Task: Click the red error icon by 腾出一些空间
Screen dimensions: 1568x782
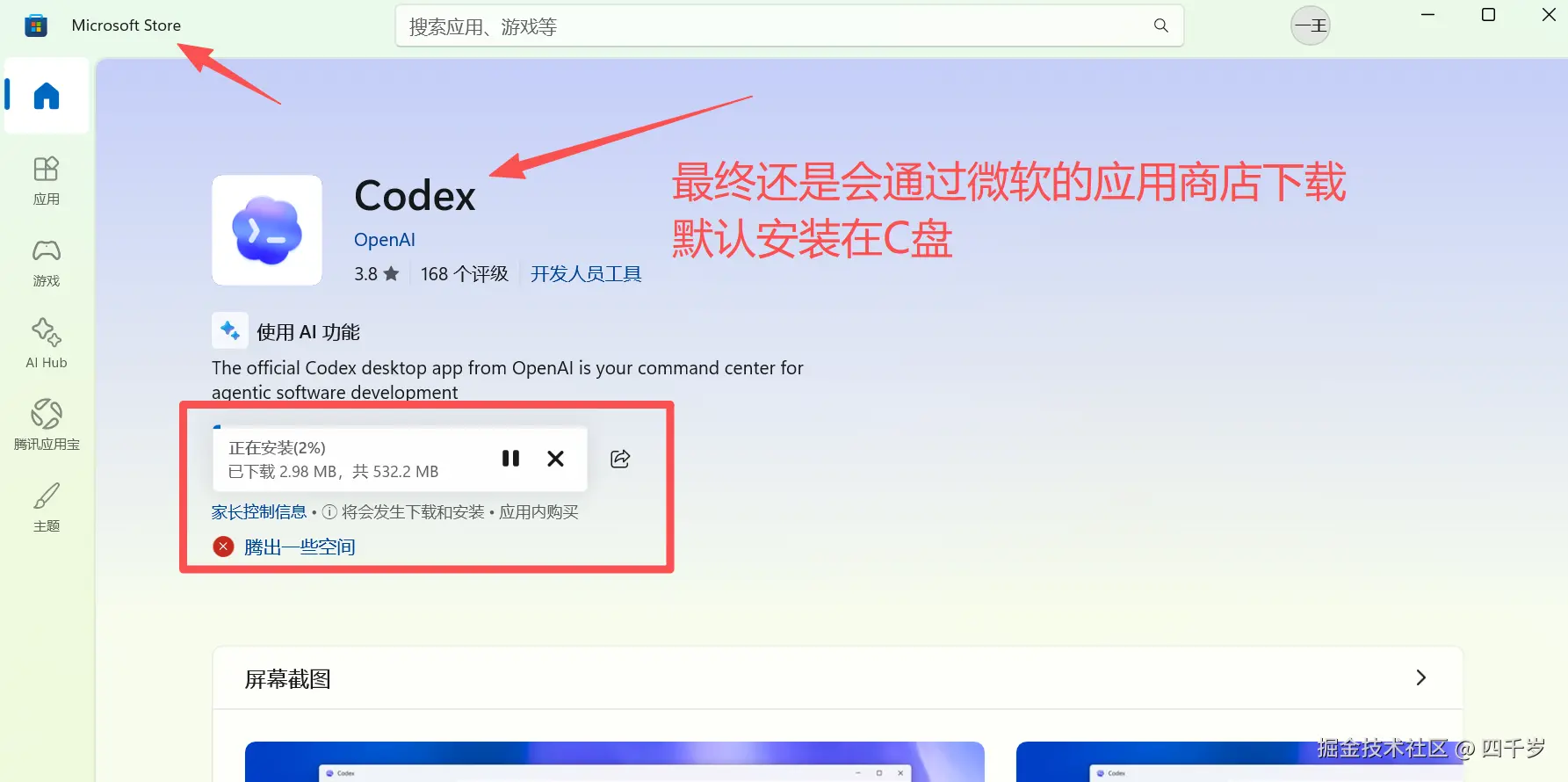Action: pos(223,547)
